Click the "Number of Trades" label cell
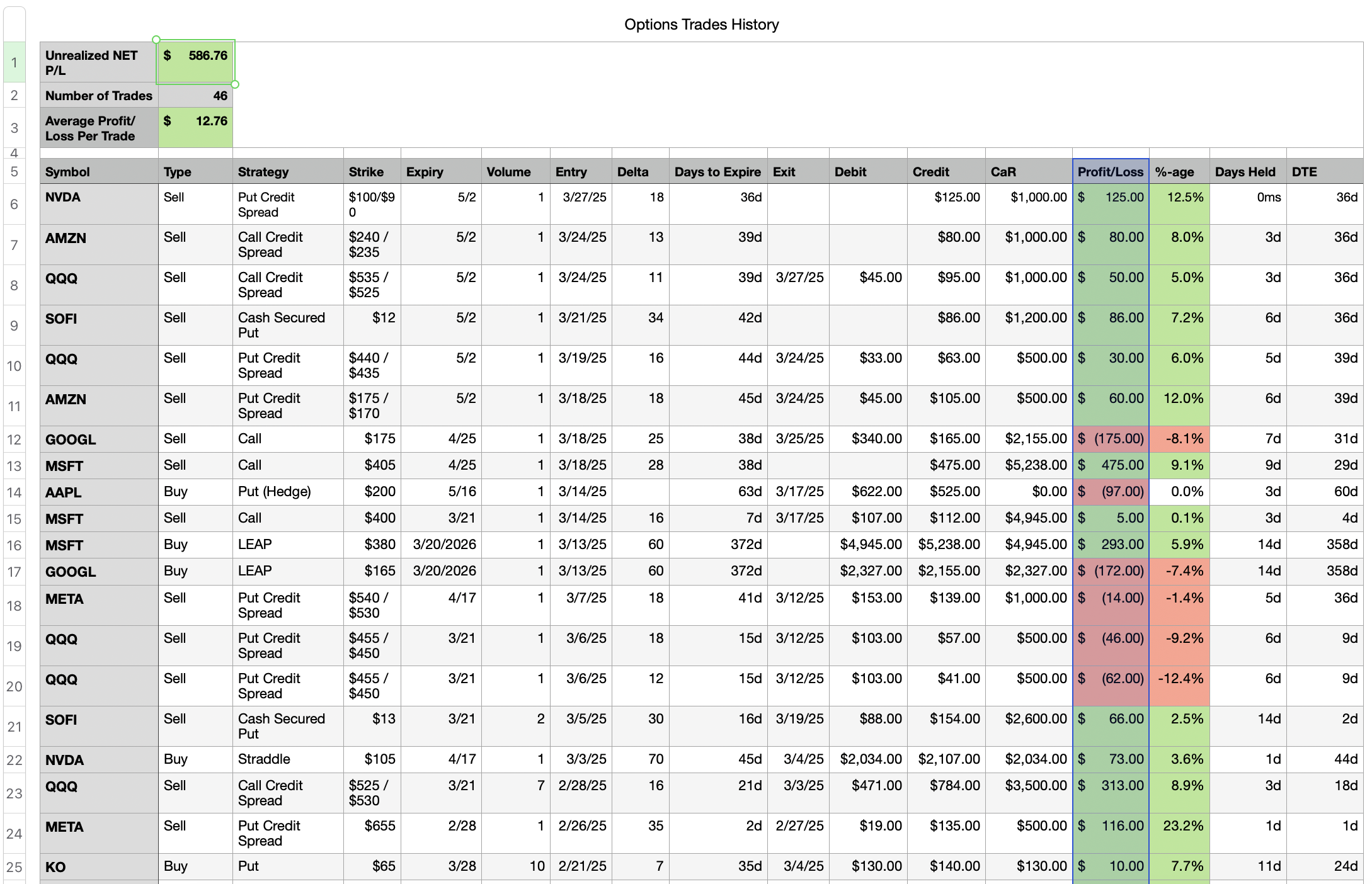This screenshot has width=1372, height=884. pos(99,96)
